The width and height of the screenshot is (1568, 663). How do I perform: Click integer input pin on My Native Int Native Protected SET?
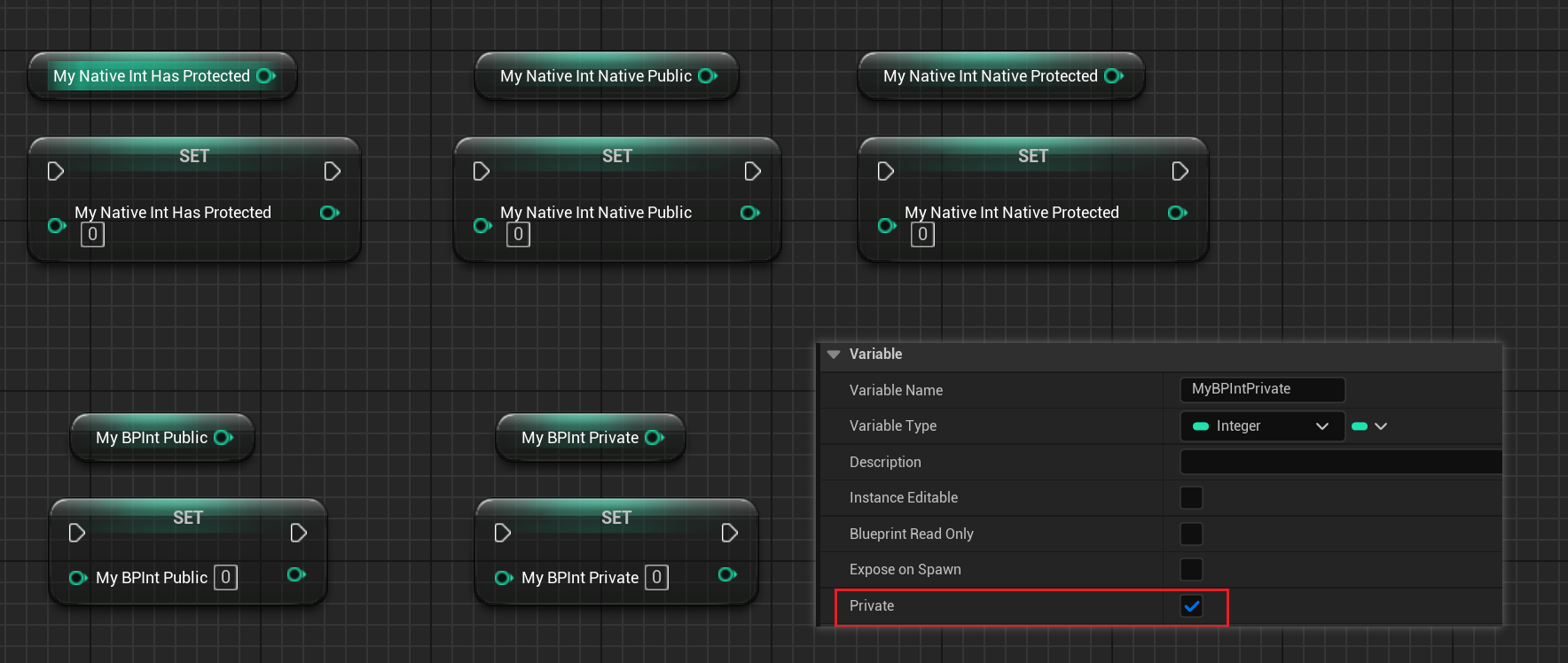click(x=885, y=226)
